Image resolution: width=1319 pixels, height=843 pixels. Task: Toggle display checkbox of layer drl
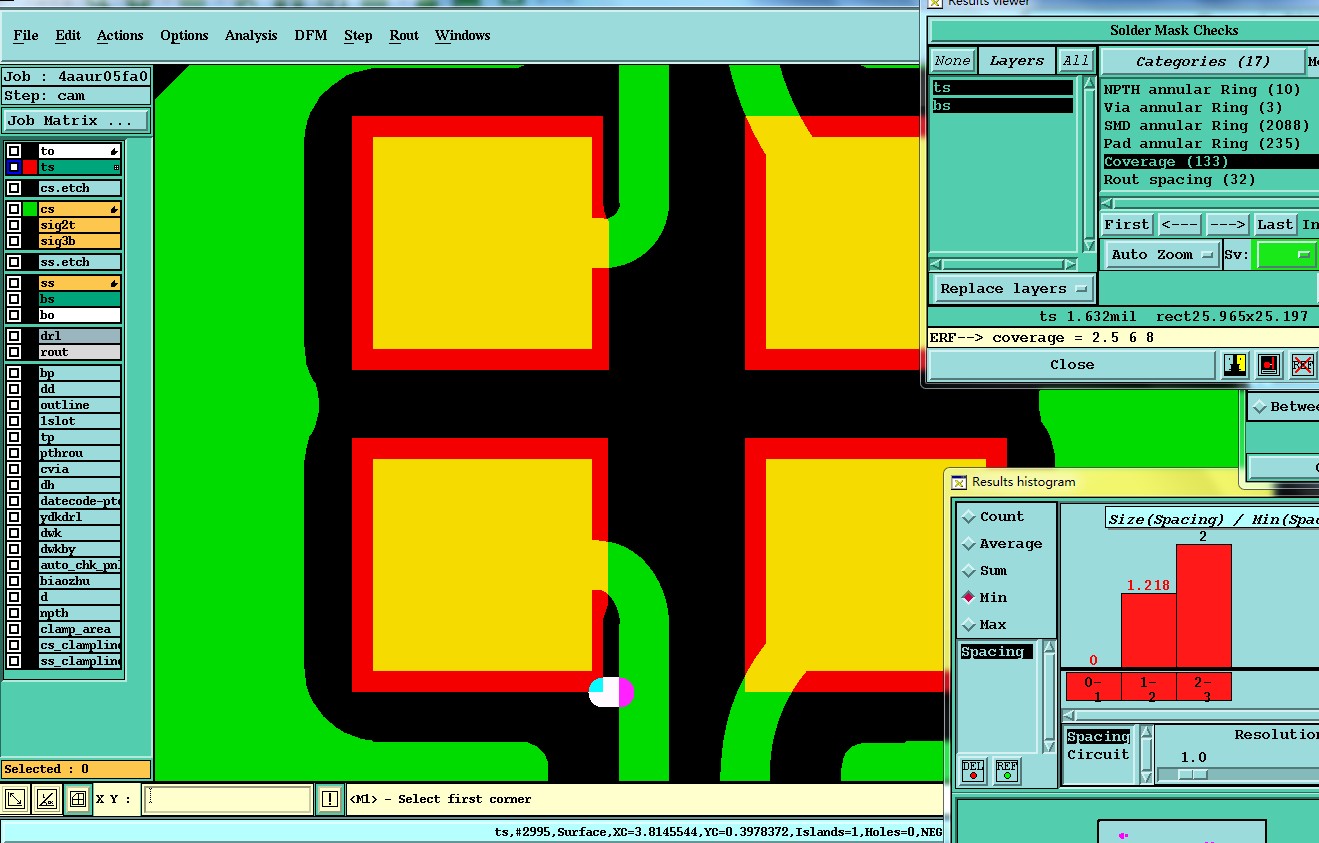14,336
